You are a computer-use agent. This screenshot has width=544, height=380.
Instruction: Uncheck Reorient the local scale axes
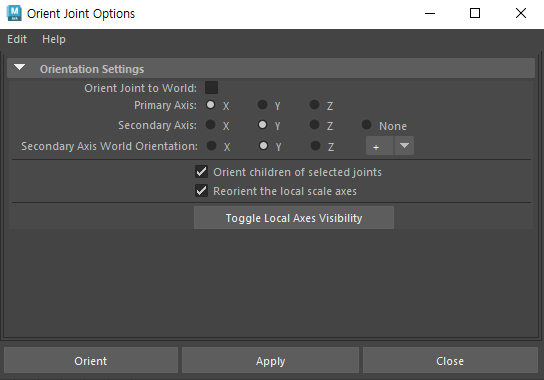point(201,191)
